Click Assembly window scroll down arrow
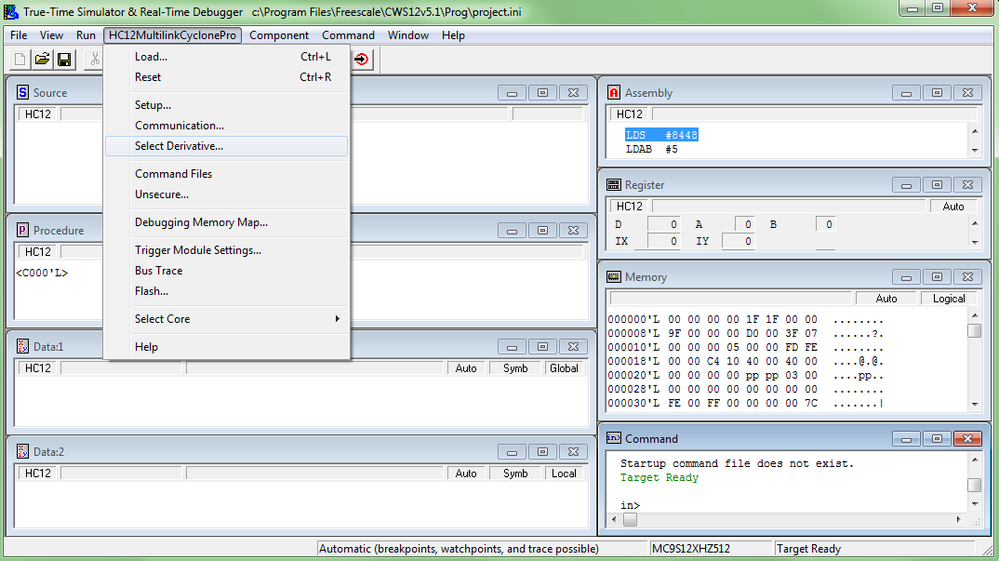999x561 pixels. [x=975, y=151]
